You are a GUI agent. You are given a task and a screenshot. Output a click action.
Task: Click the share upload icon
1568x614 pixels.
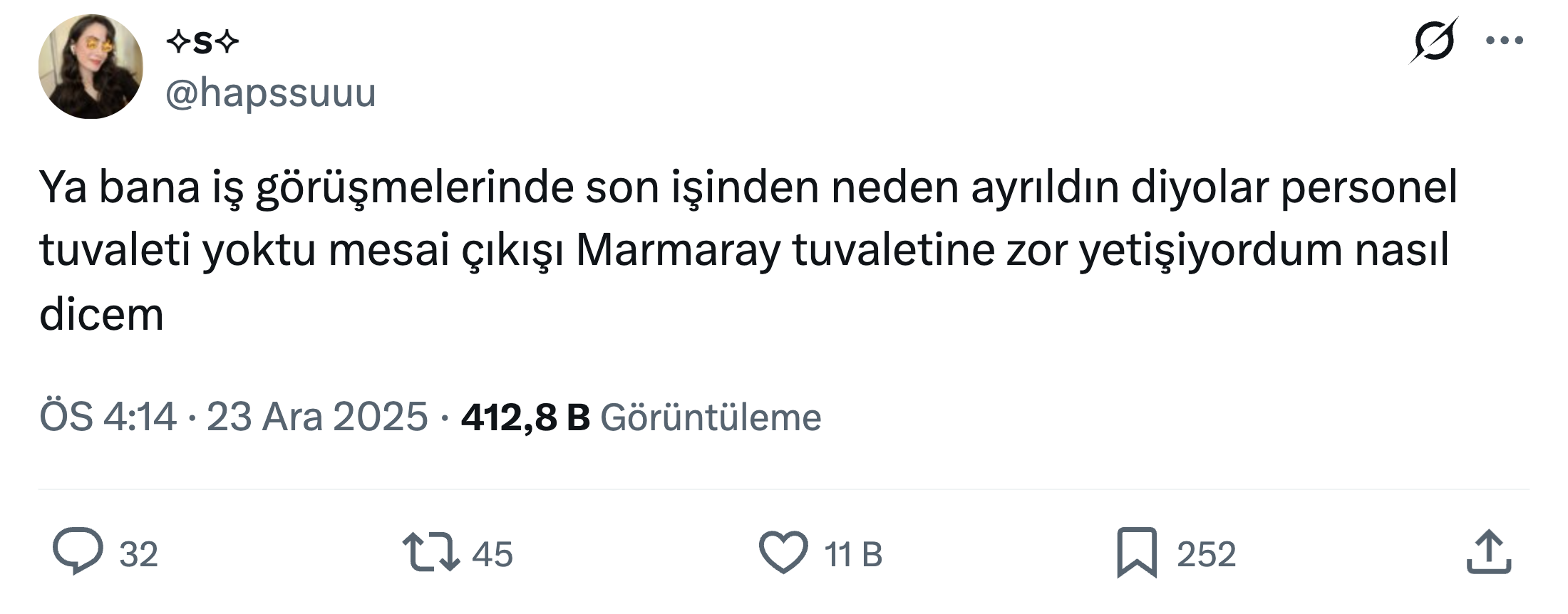1489,552
